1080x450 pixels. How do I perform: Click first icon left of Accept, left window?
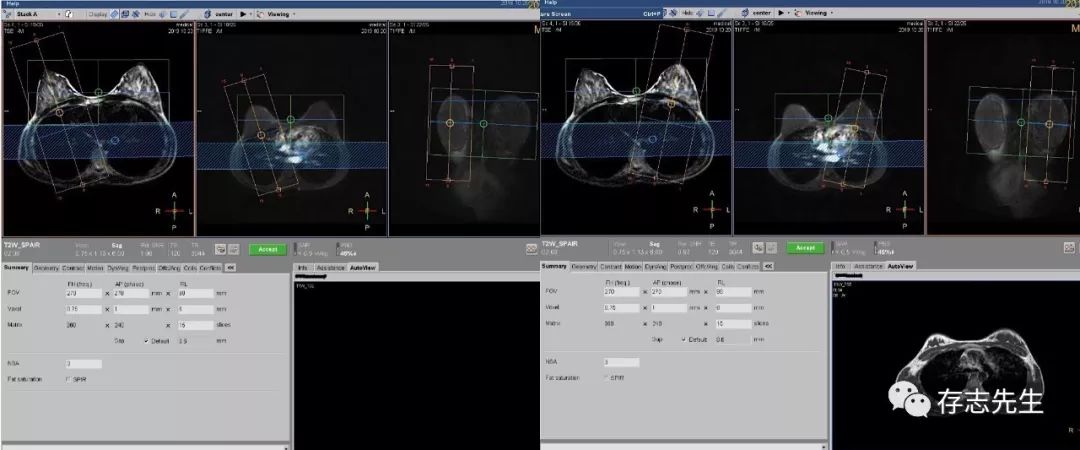233,249
